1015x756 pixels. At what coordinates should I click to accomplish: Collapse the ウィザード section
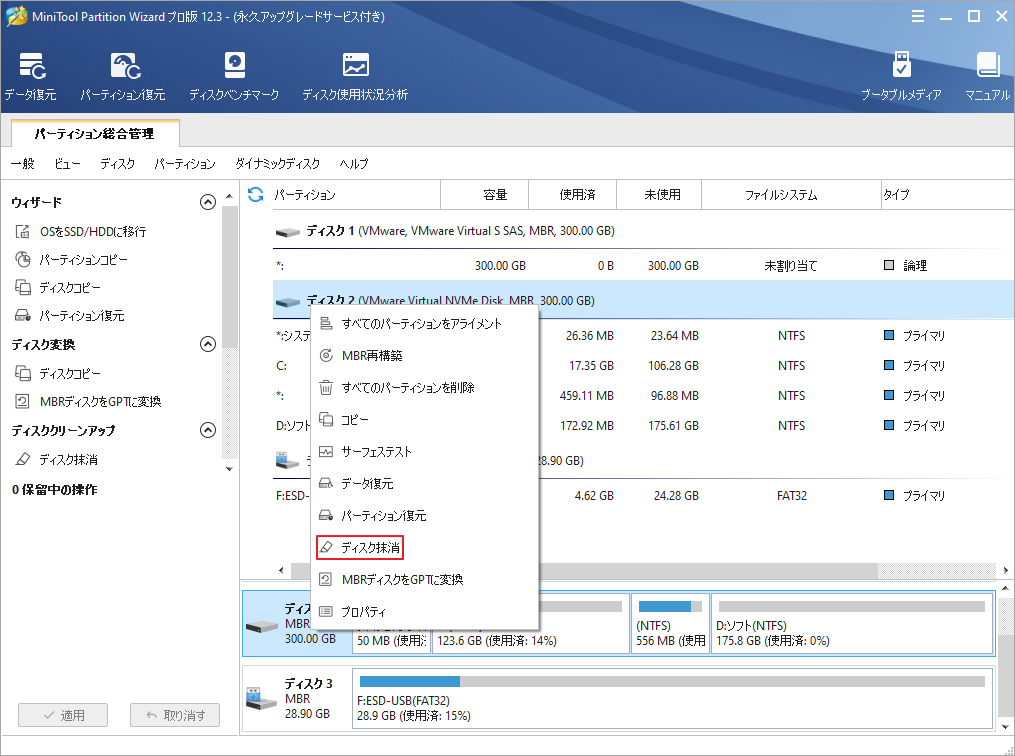point(208,203)
